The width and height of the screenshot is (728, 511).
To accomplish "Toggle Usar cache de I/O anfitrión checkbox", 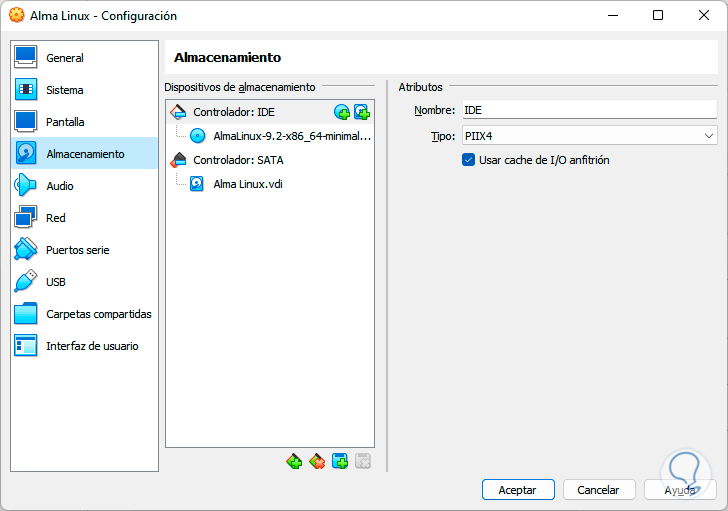I will (468, 160).
